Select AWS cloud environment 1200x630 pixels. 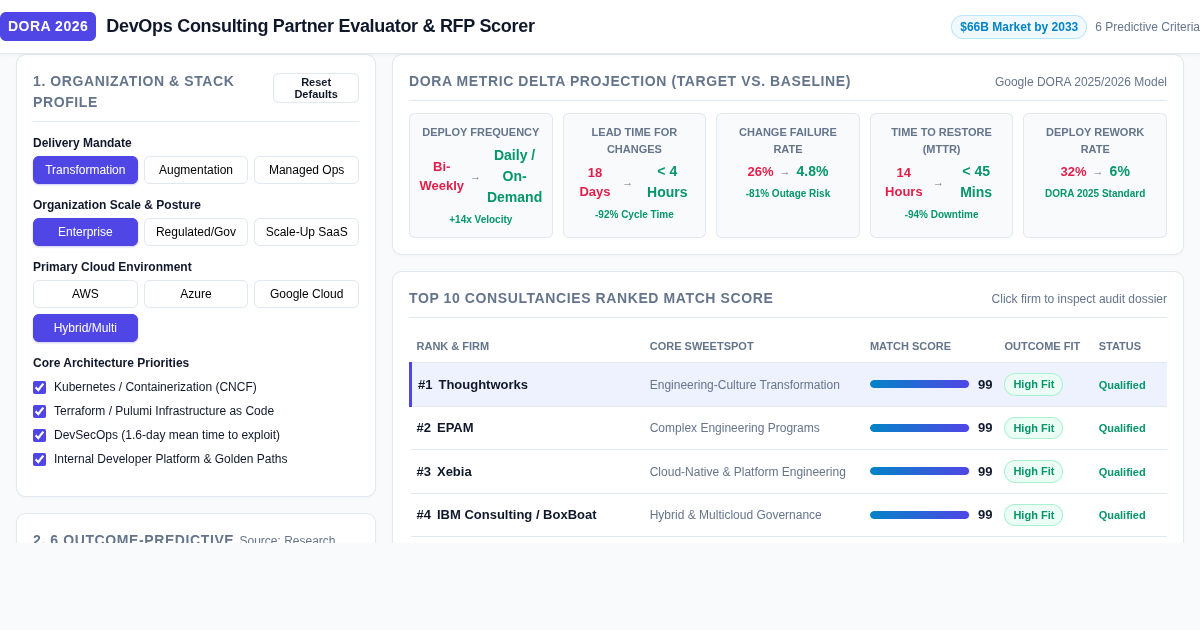pos(85,294)
